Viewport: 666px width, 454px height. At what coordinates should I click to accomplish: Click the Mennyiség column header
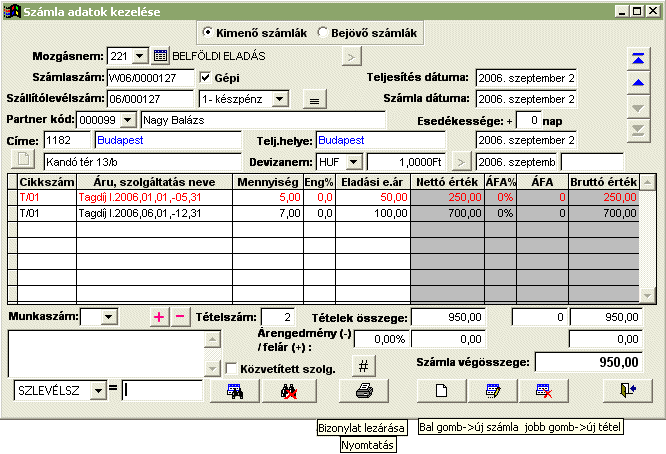268,182
